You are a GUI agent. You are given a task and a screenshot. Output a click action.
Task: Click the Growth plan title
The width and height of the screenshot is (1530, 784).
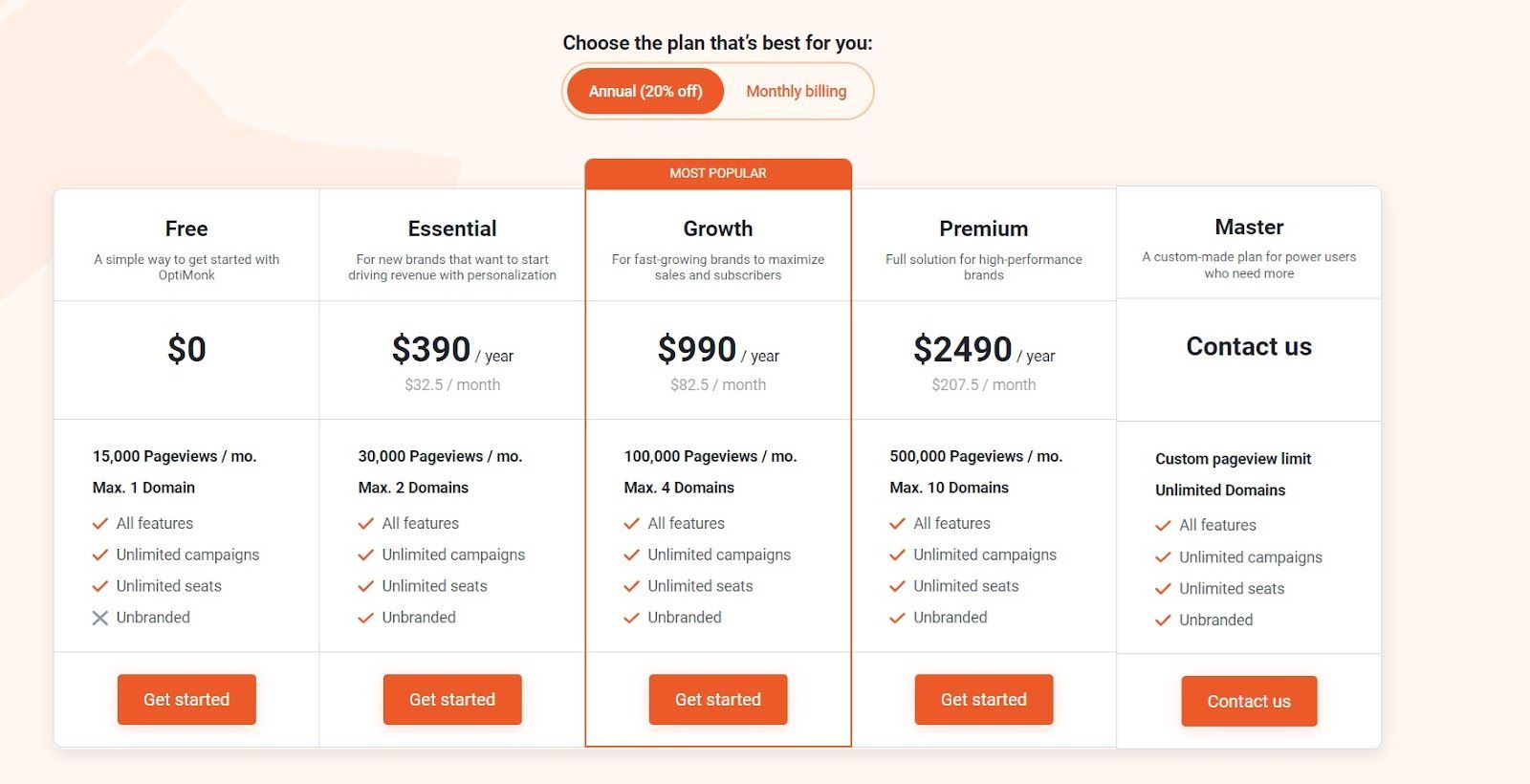point(718,229)
